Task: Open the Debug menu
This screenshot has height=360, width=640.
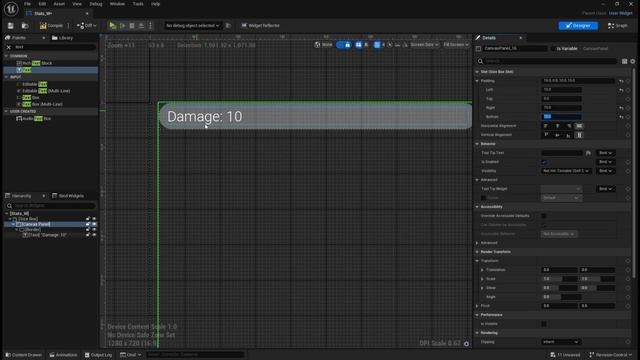Action: (96, 4)
